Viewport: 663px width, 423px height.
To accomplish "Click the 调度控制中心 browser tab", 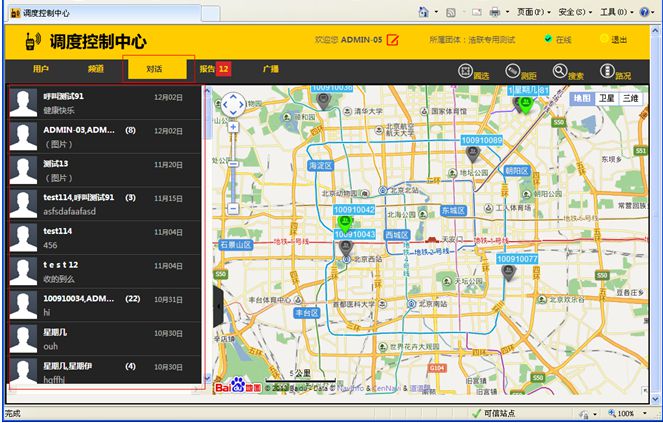I will (x=104, y=13).
